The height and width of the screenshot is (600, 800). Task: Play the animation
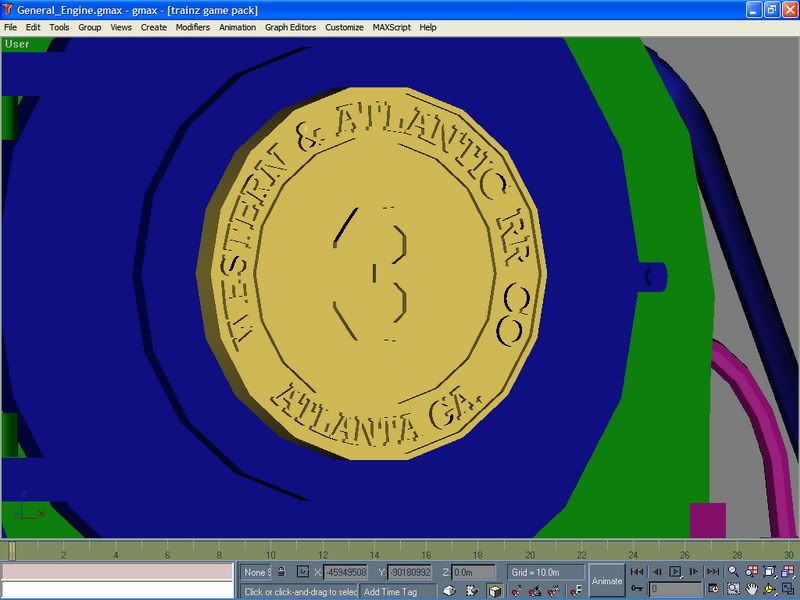point(675,572)
